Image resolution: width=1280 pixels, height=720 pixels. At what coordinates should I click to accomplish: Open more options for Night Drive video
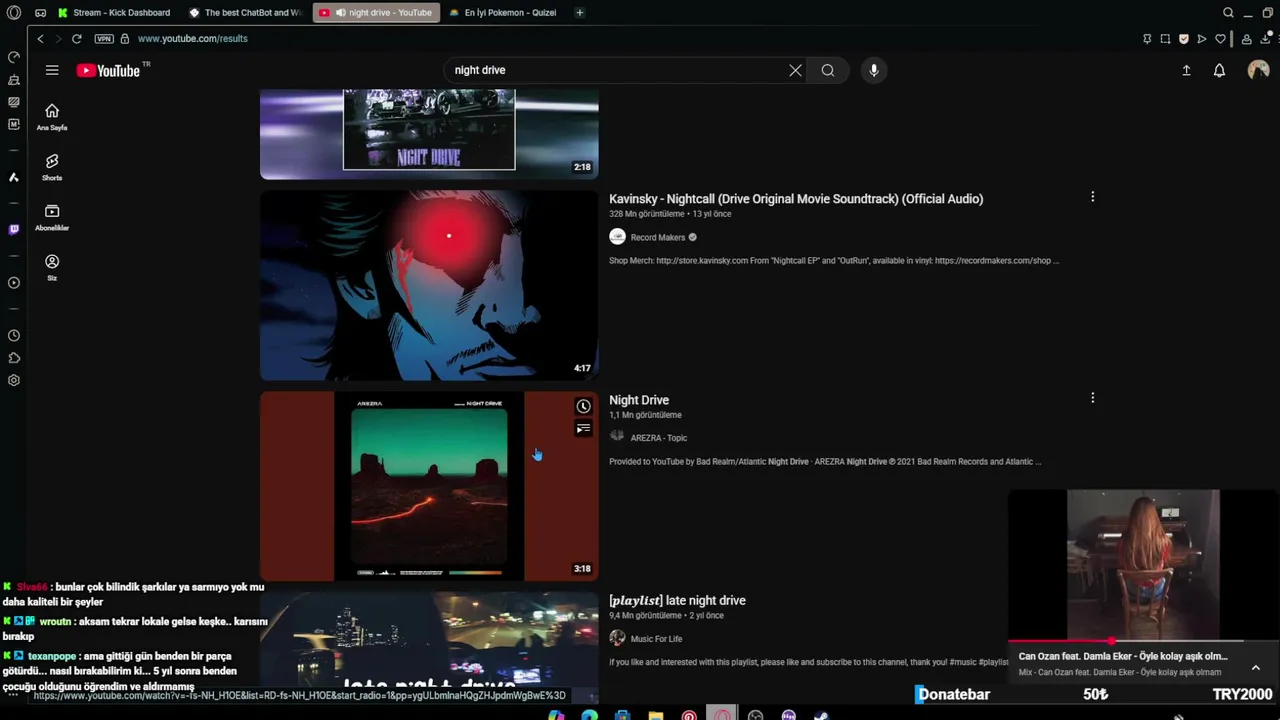(x=1092, y=398)
